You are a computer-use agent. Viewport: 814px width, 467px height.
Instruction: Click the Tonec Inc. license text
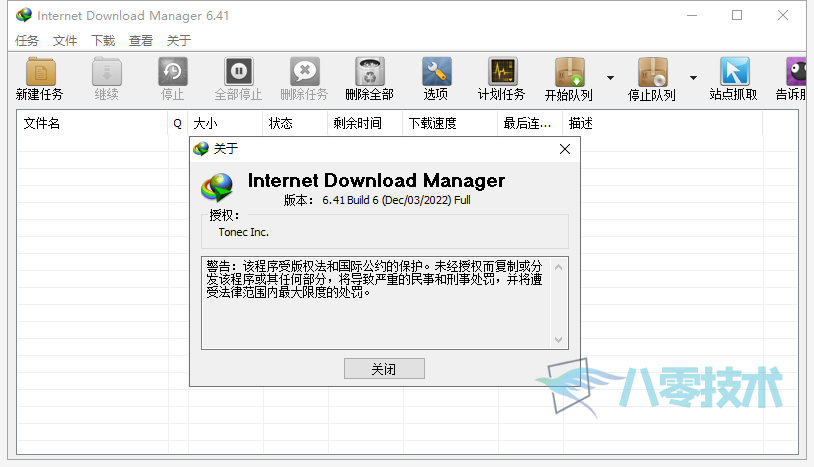click(243, 232)
